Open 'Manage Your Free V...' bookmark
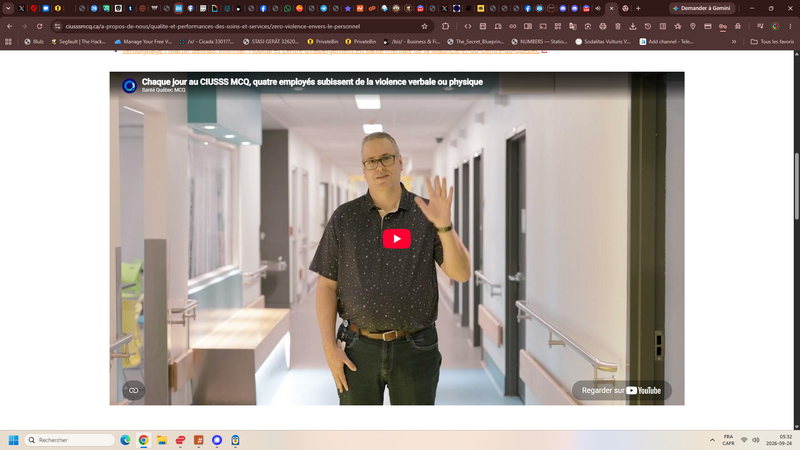The image size is (800, 450). [143, 42]
